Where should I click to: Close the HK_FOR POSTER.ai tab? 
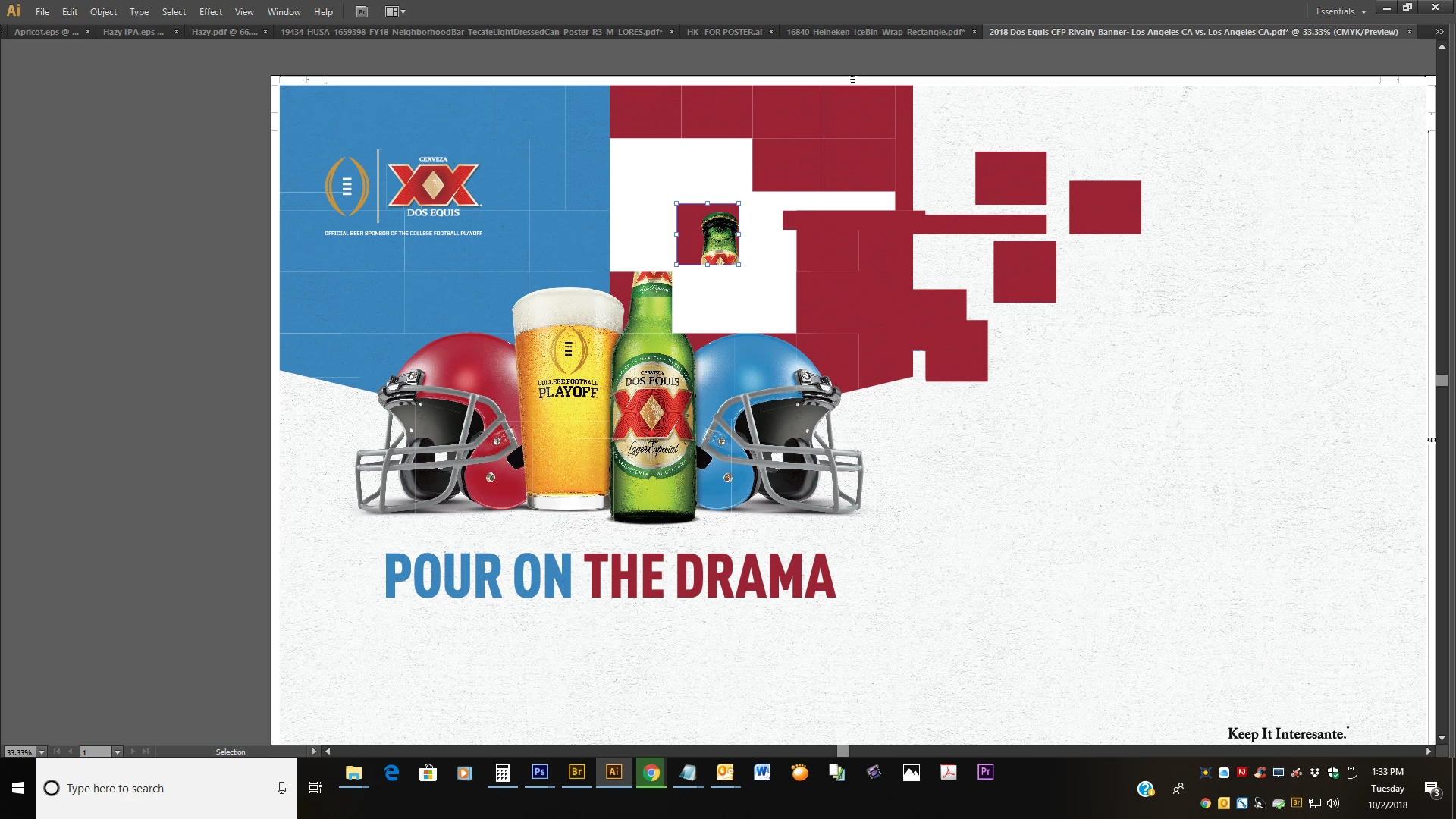click(x=771, y=32)
